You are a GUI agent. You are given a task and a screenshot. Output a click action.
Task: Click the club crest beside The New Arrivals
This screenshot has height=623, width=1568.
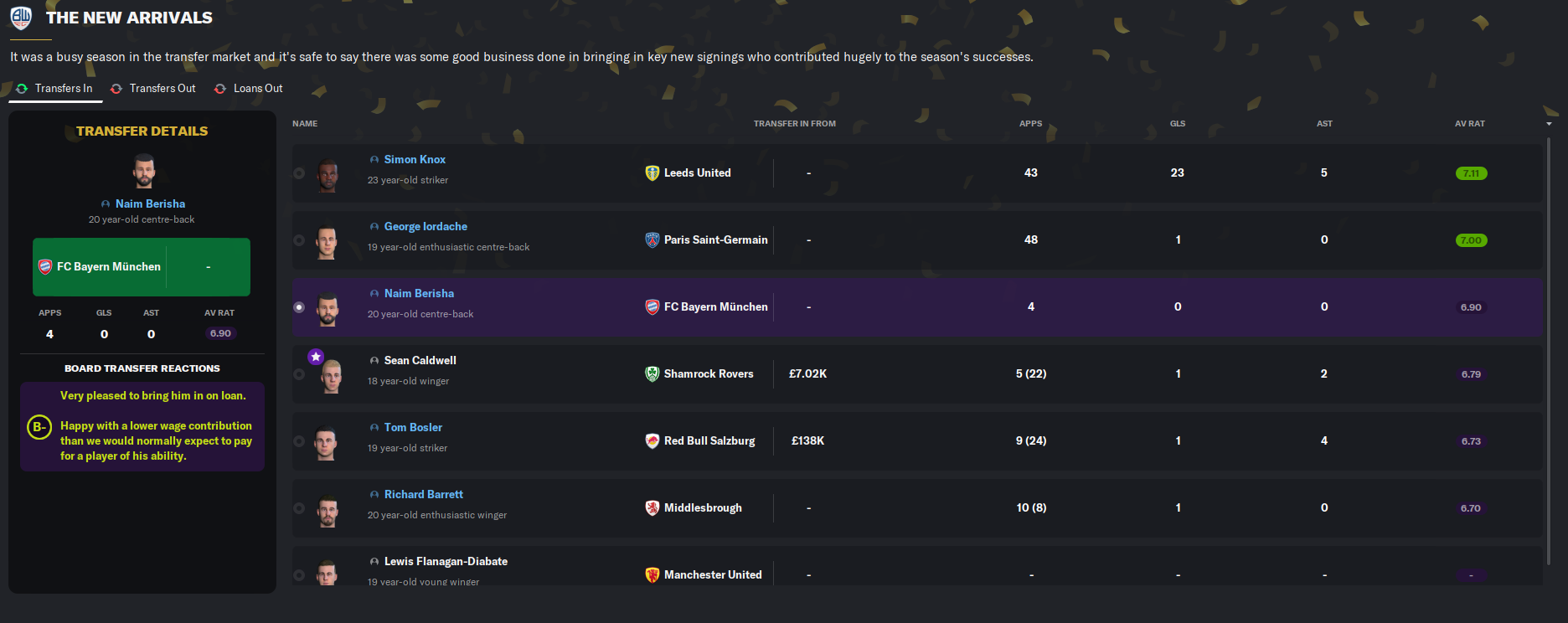pos(21,18)
